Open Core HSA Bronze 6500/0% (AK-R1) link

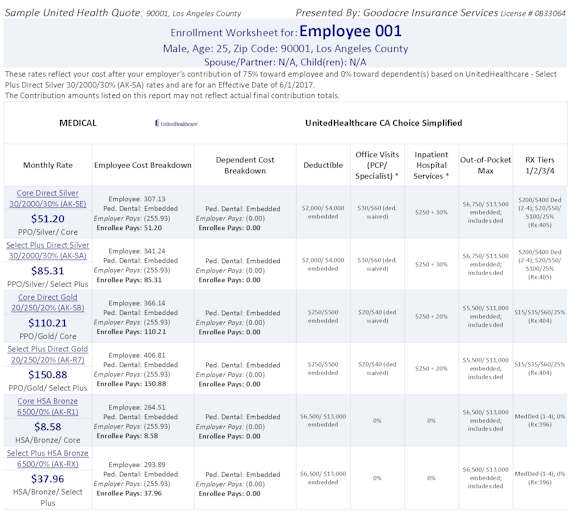pyautogui.click(x=48, y=407)
